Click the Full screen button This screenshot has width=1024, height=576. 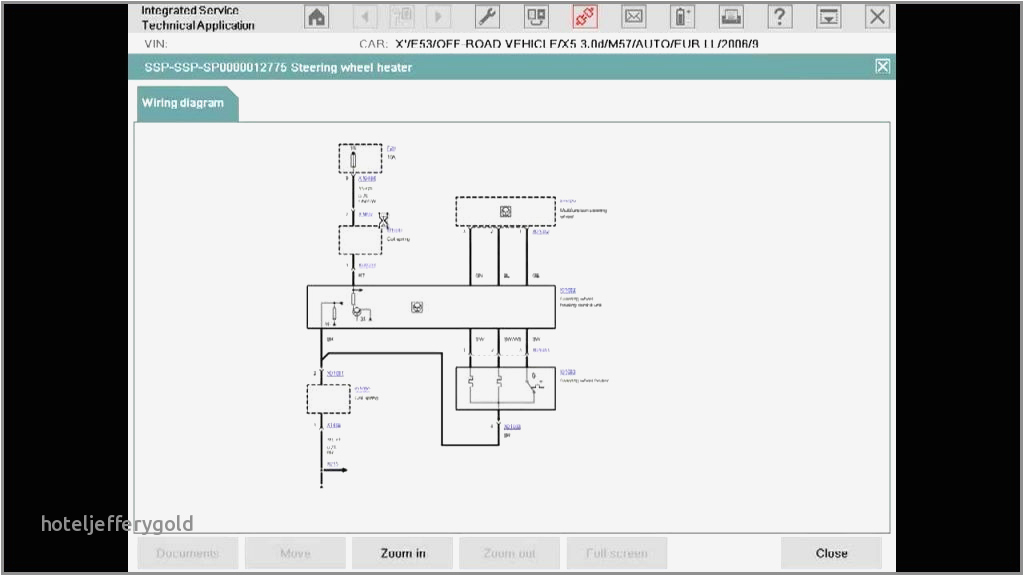point(617,552)
